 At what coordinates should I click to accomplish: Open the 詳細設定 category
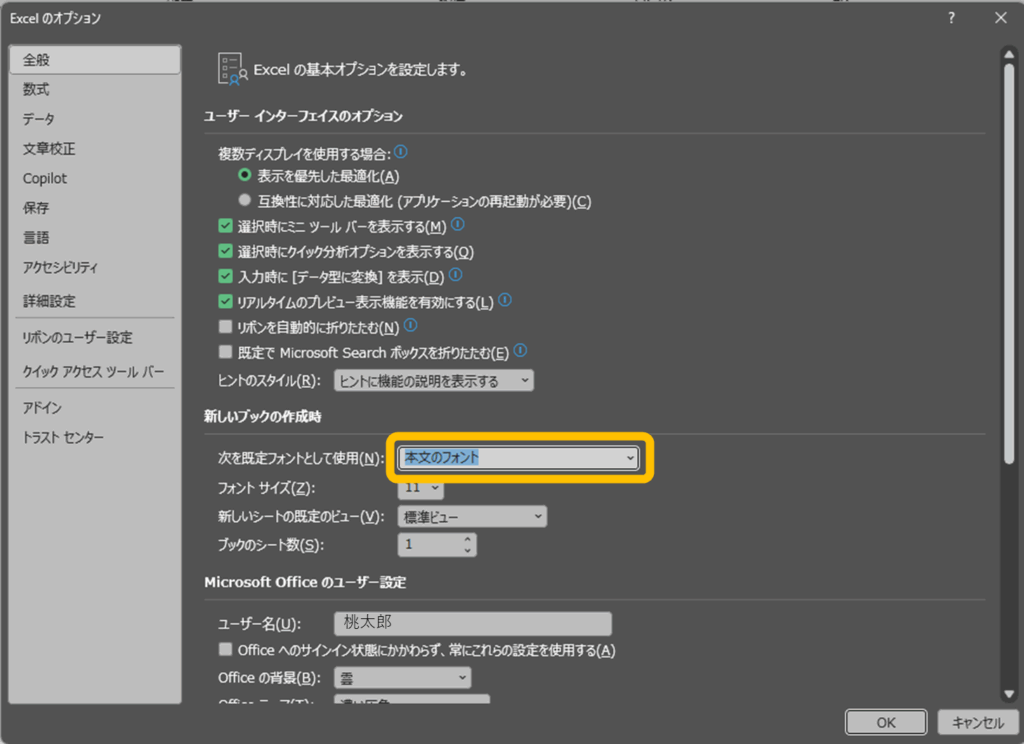pyautogui.click(x=95, y=301)
